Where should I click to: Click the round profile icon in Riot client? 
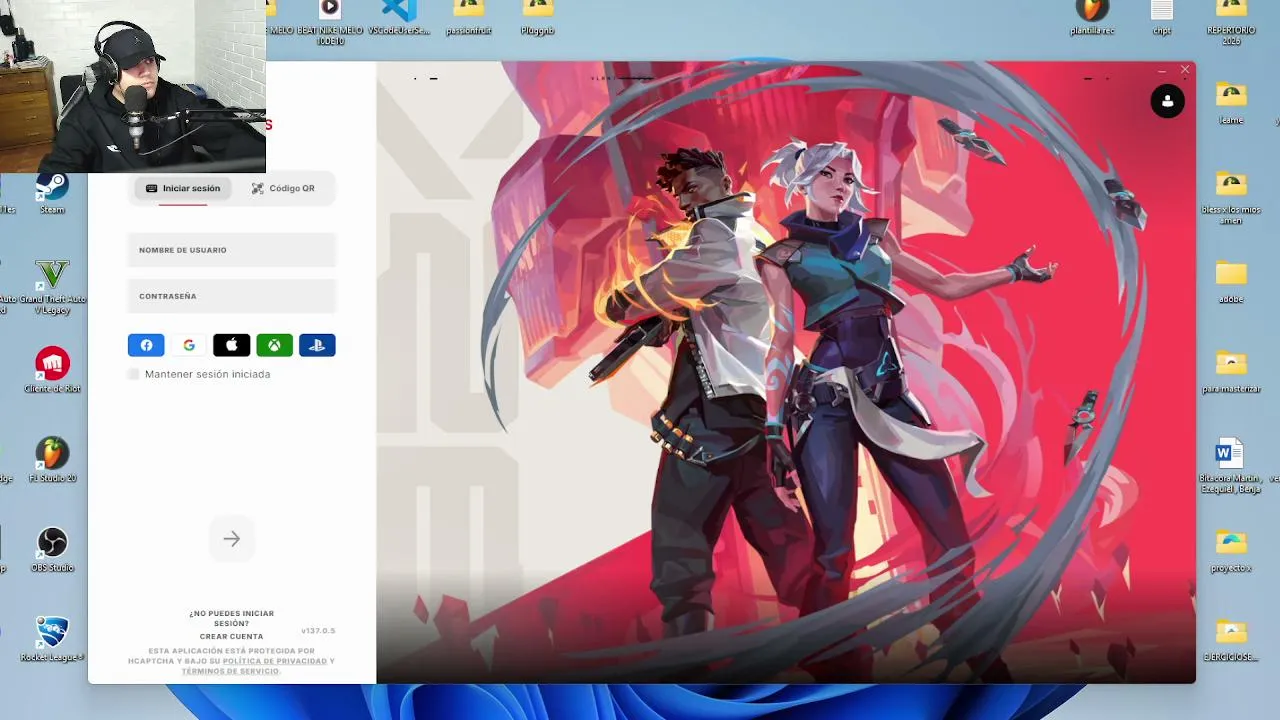pos(1167,101)
